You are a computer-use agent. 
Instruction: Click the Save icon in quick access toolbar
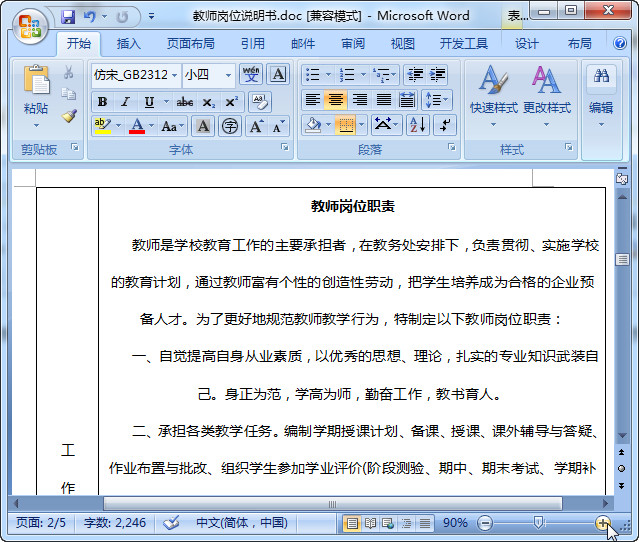coord(68,17)
